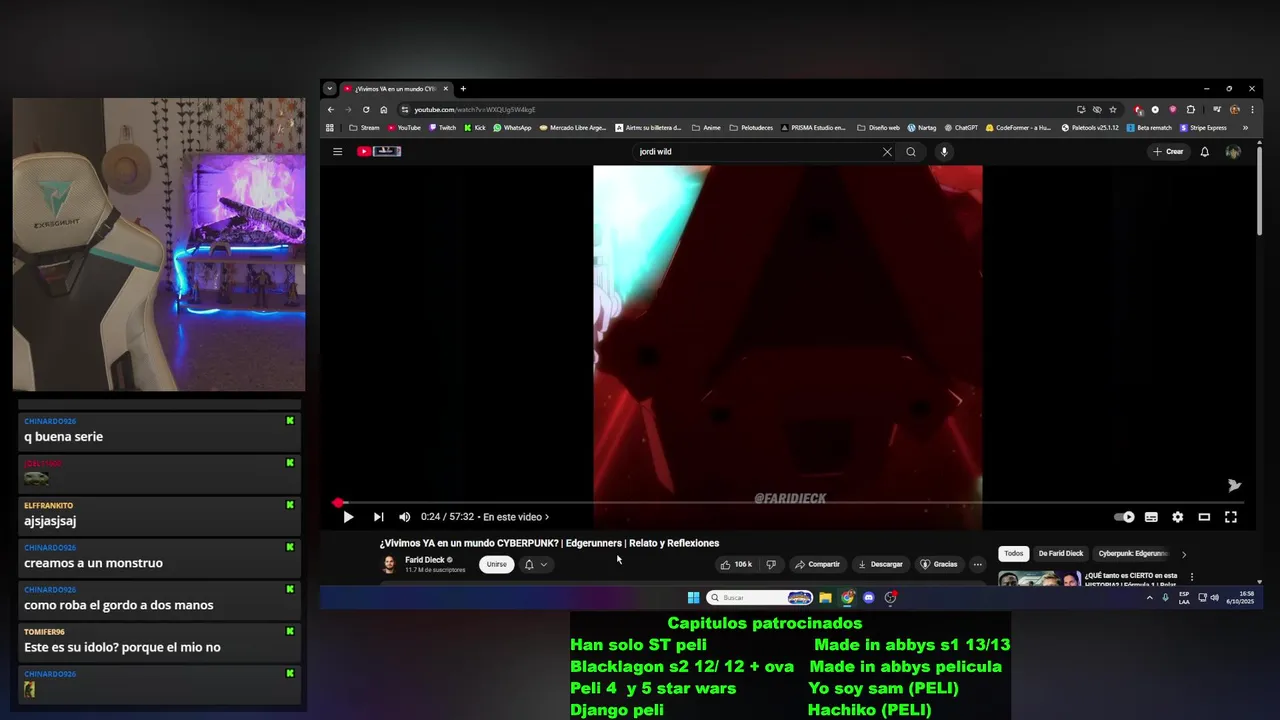Viewport: 1280px width, 720px height.
Task: Open more actions three-dot menu under video
Action: point(977,564)
